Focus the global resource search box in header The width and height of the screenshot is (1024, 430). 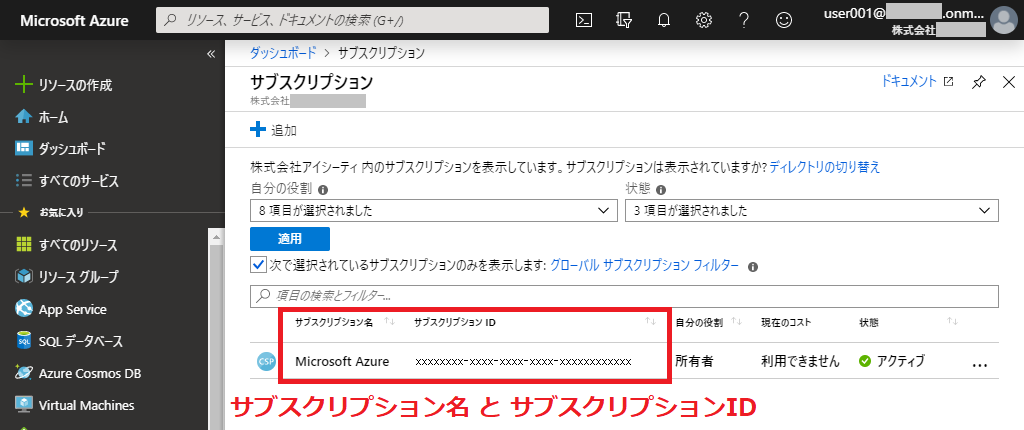353,20
